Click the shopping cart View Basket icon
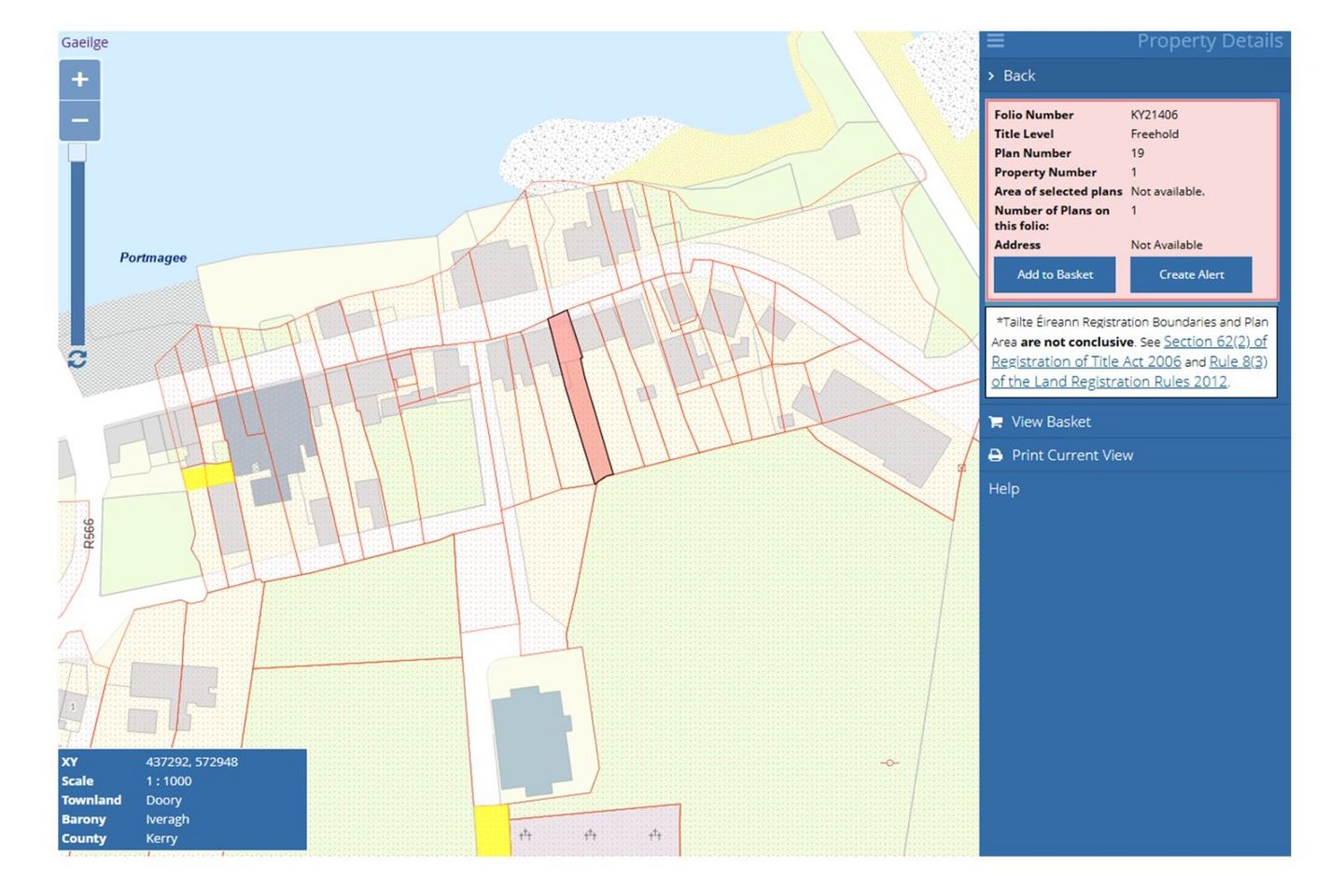 [996, 422]
